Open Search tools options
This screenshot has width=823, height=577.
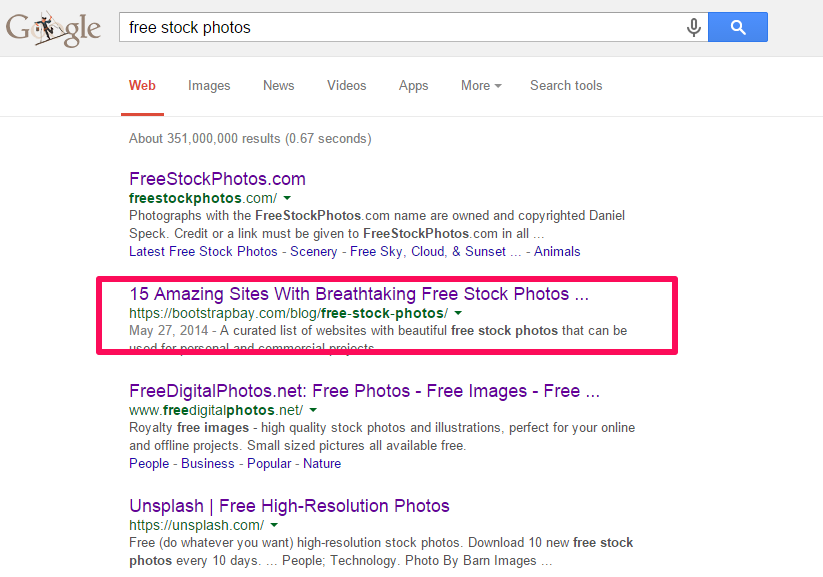(566, 85)
